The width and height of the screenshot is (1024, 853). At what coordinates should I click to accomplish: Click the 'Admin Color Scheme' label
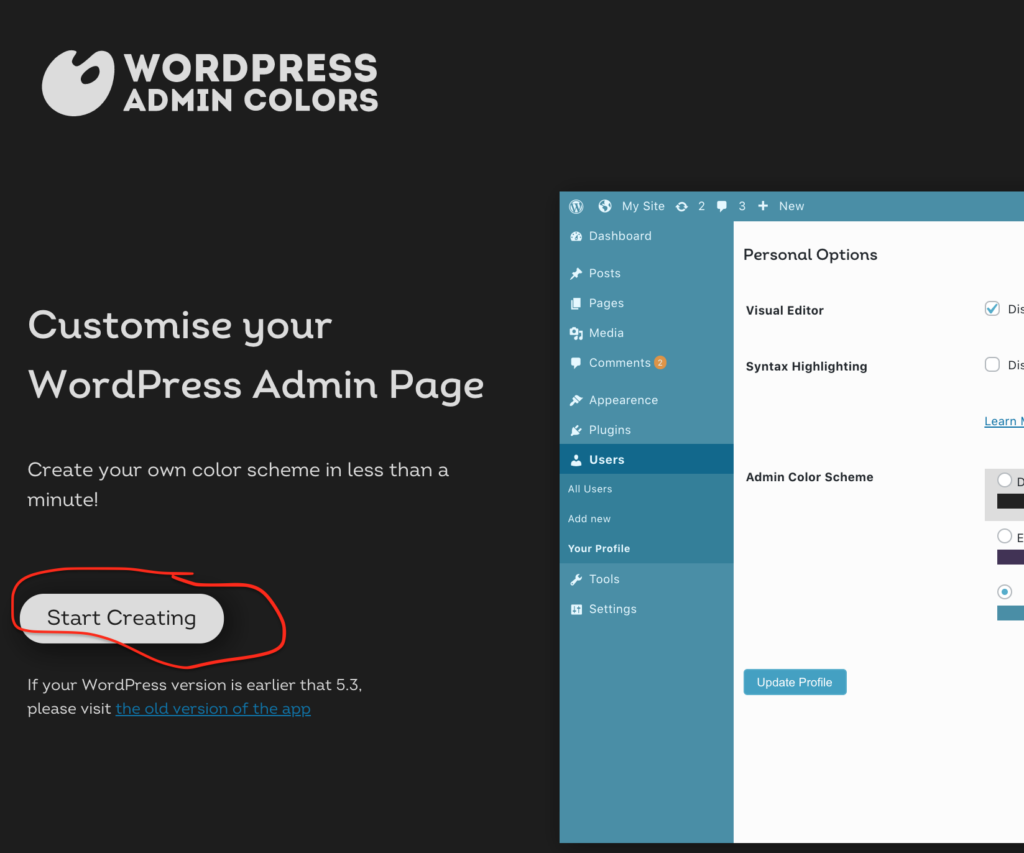(809, 477)
